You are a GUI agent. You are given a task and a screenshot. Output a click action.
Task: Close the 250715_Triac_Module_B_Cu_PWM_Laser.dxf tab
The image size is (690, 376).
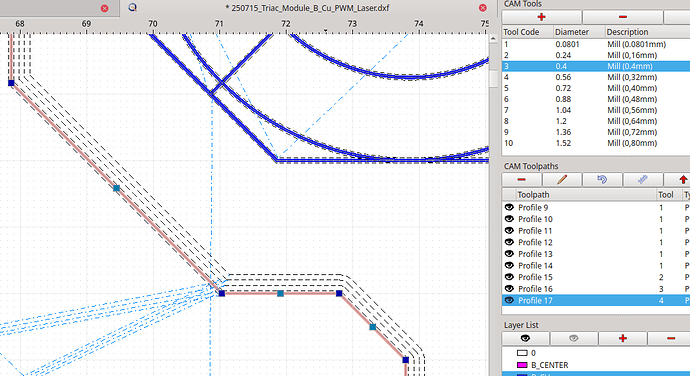pos(483,8)
